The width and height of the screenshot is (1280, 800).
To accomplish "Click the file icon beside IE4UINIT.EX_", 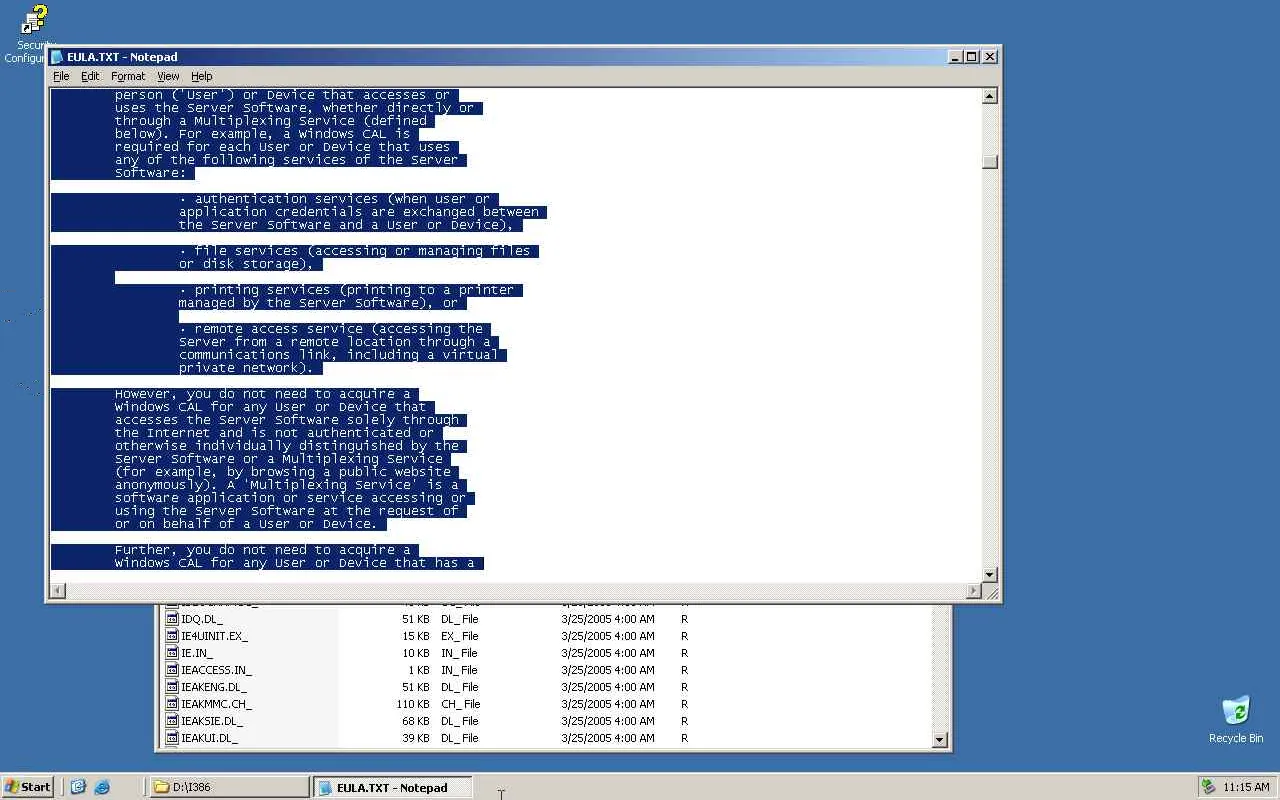I will (x=172, y=636).
